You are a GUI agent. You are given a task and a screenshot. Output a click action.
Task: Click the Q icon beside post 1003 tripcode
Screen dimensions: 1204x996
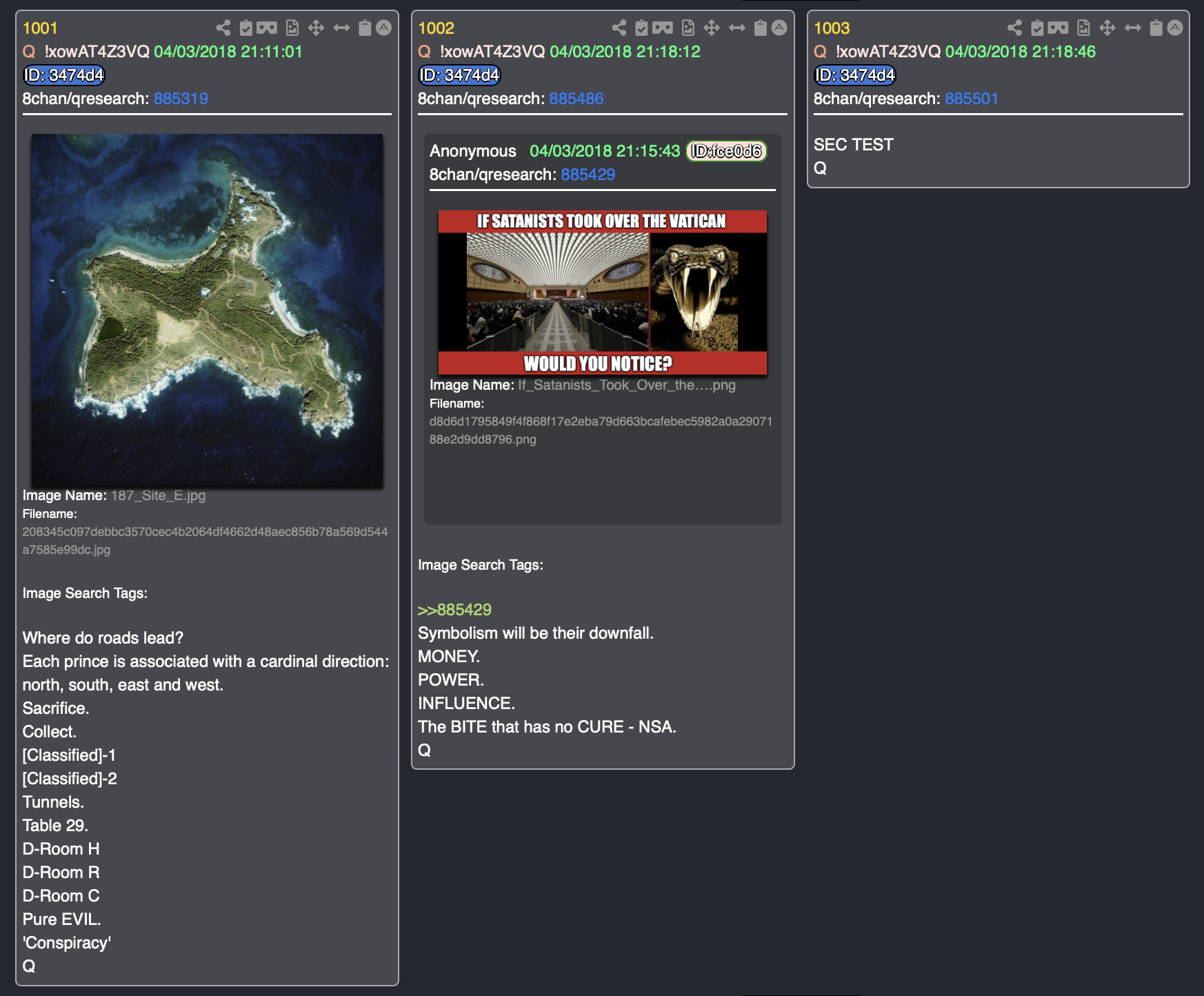(x=821, y=52)
